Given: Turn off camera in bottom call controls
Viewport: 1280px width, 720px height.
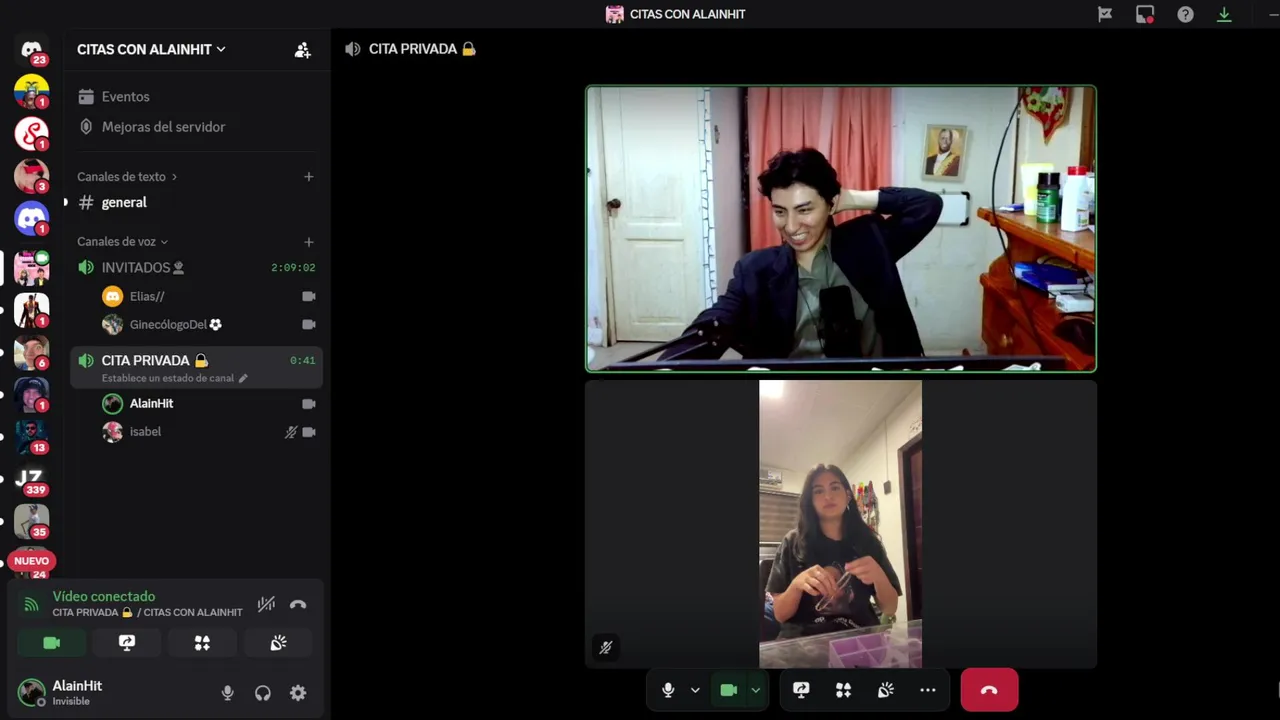Looking at the screenshot, I should tap(729, 690).
